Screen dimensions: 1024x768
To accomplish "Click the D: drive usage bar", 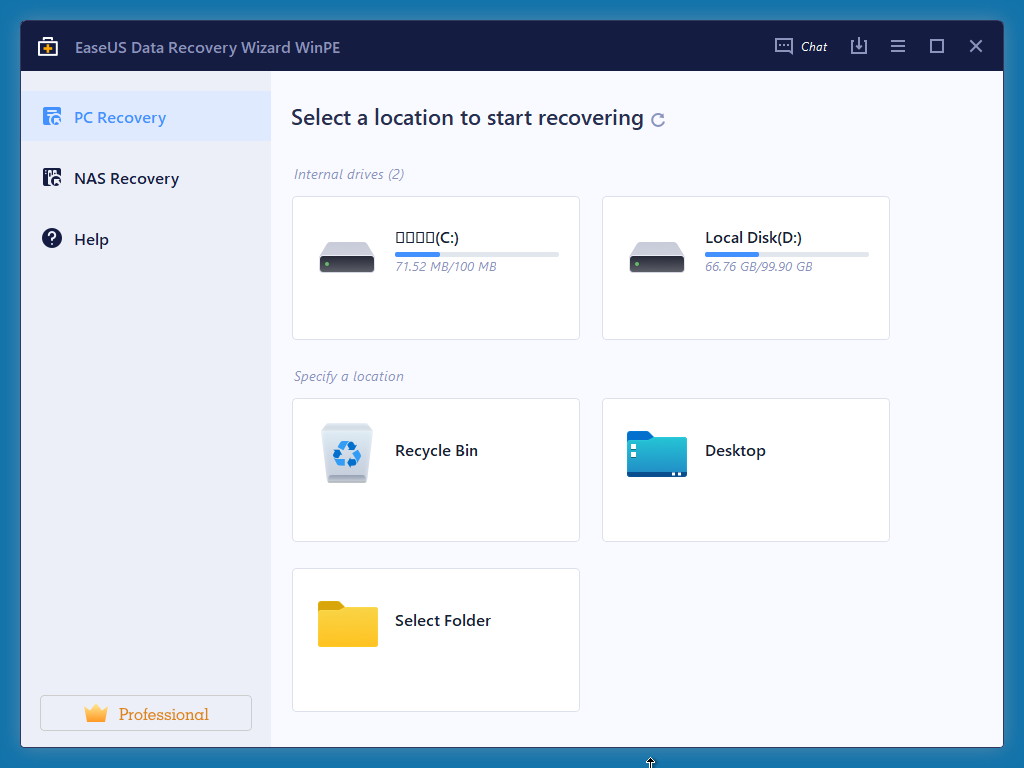I will (x=787, y=254).
